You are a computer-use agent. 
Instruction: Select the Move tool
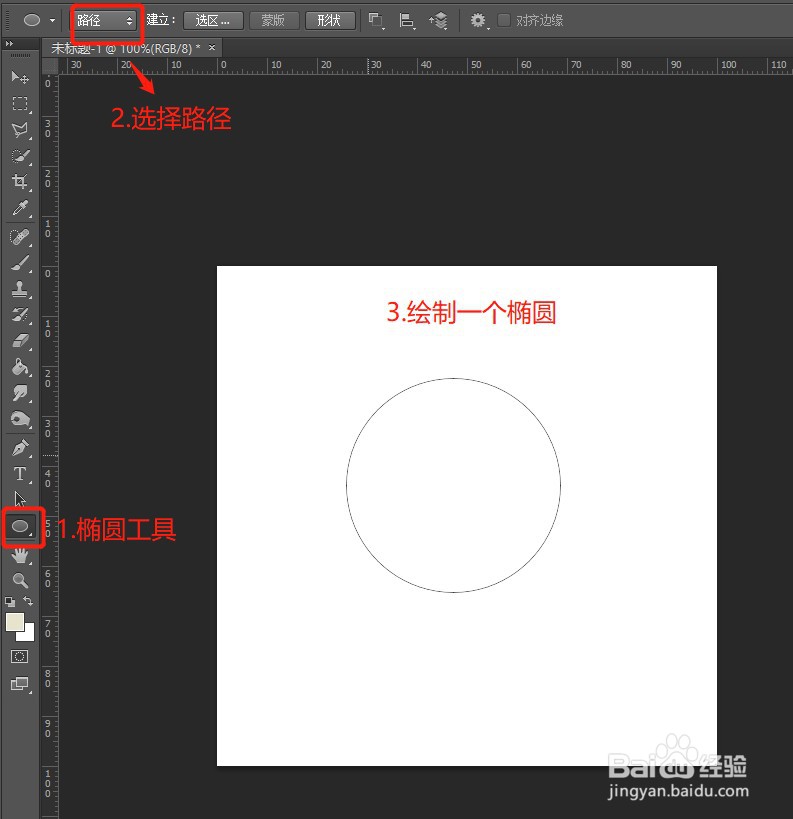click(x=20, y=77)
